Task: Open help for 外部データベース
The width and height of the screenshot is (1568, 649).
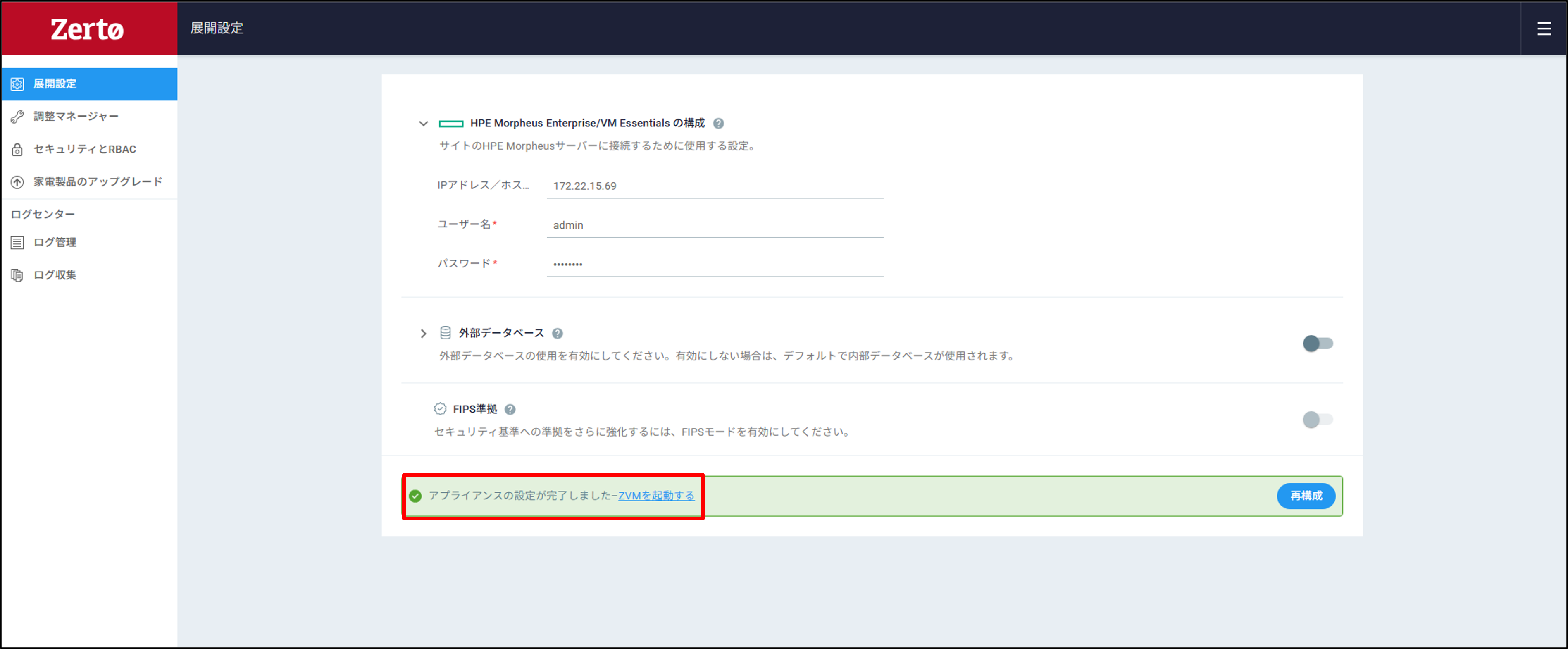Action: [557, 334]
